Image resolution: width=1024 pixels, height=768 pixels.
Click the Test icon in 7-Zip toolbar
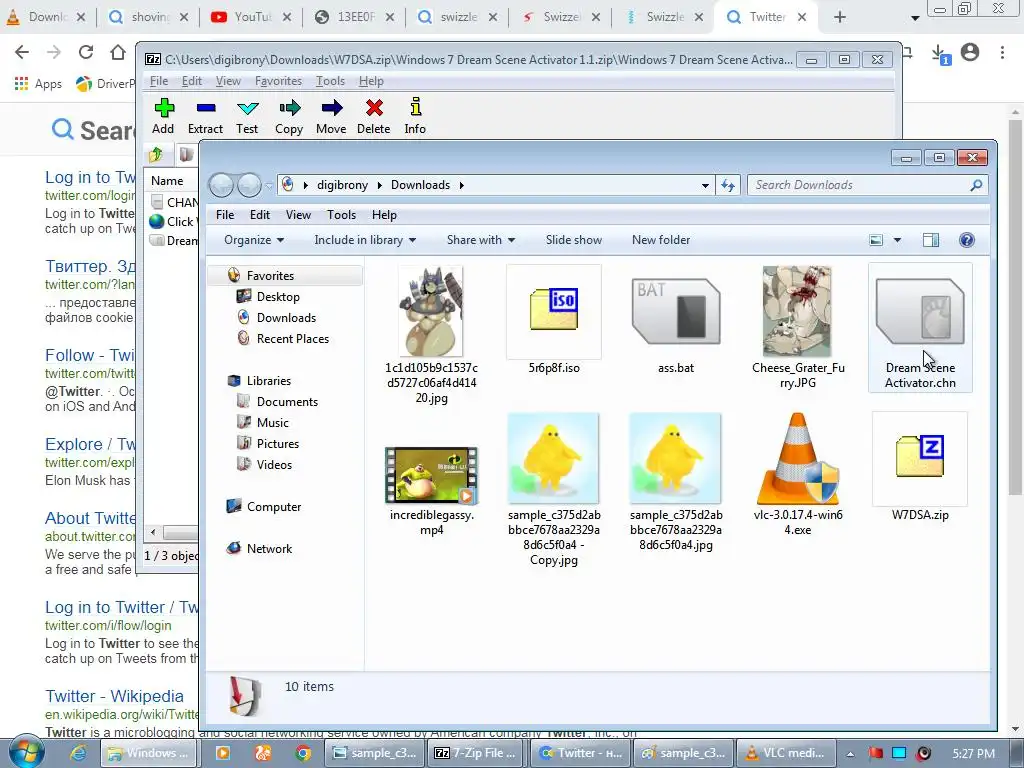pos(247,116)
